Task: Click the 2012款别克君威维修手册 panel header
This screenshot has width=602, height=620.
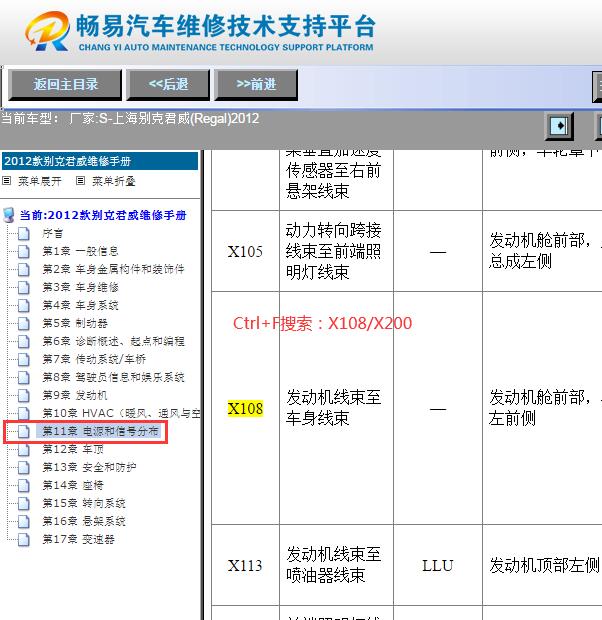Action: (x=100, y=161)
